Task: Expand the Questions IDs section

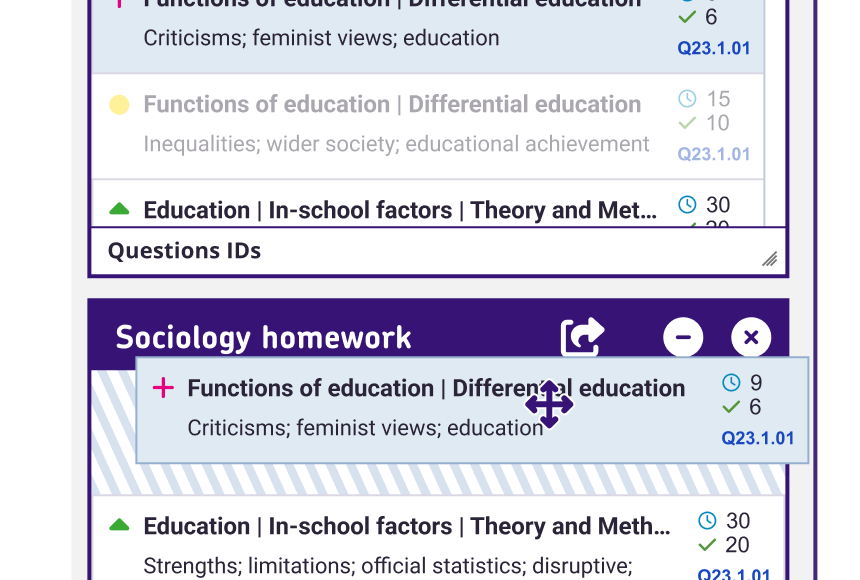Action: click(184, 251)
